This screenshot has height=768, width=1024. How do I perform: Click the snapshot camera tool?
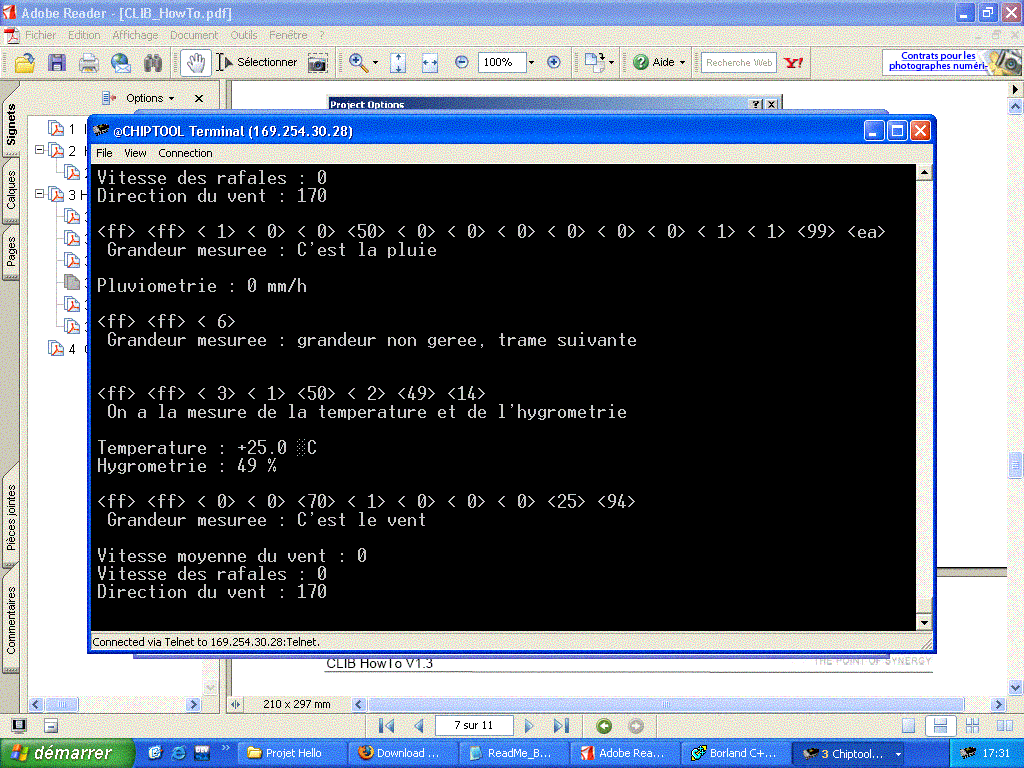(317, 63)
